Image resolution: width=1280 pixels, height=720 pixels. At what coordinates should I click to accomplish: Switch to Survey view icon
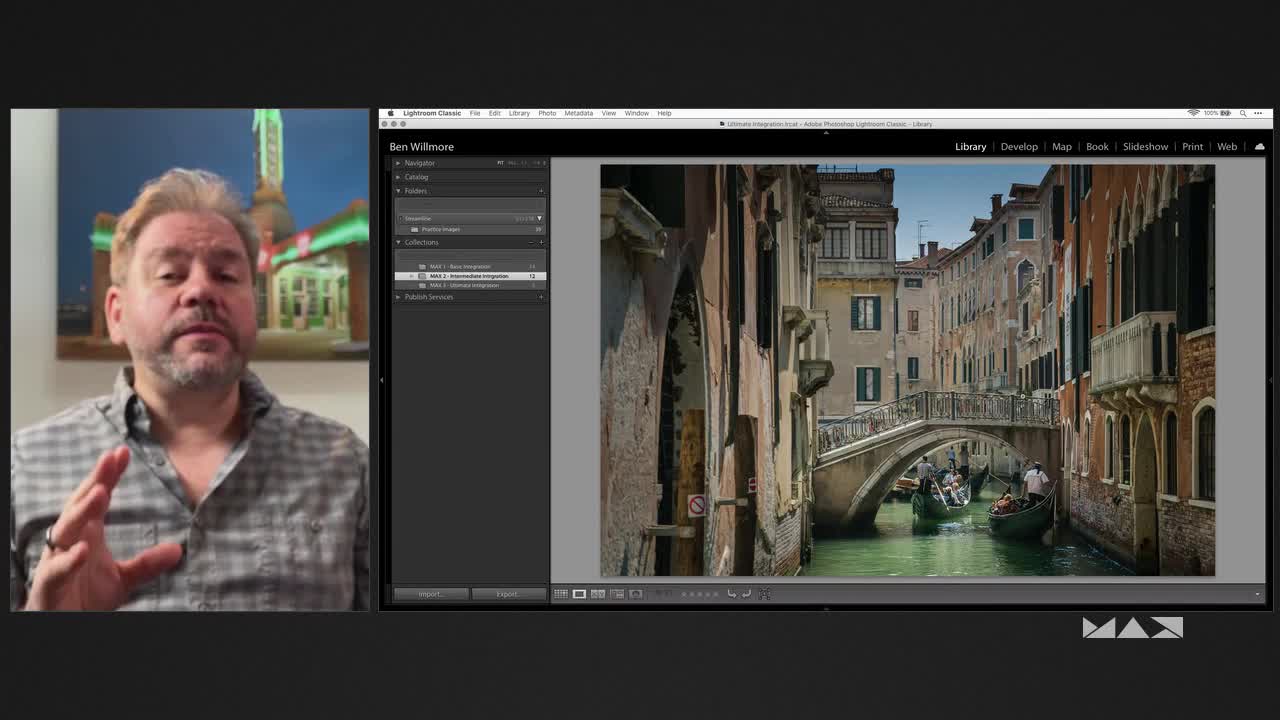[617, 594]
